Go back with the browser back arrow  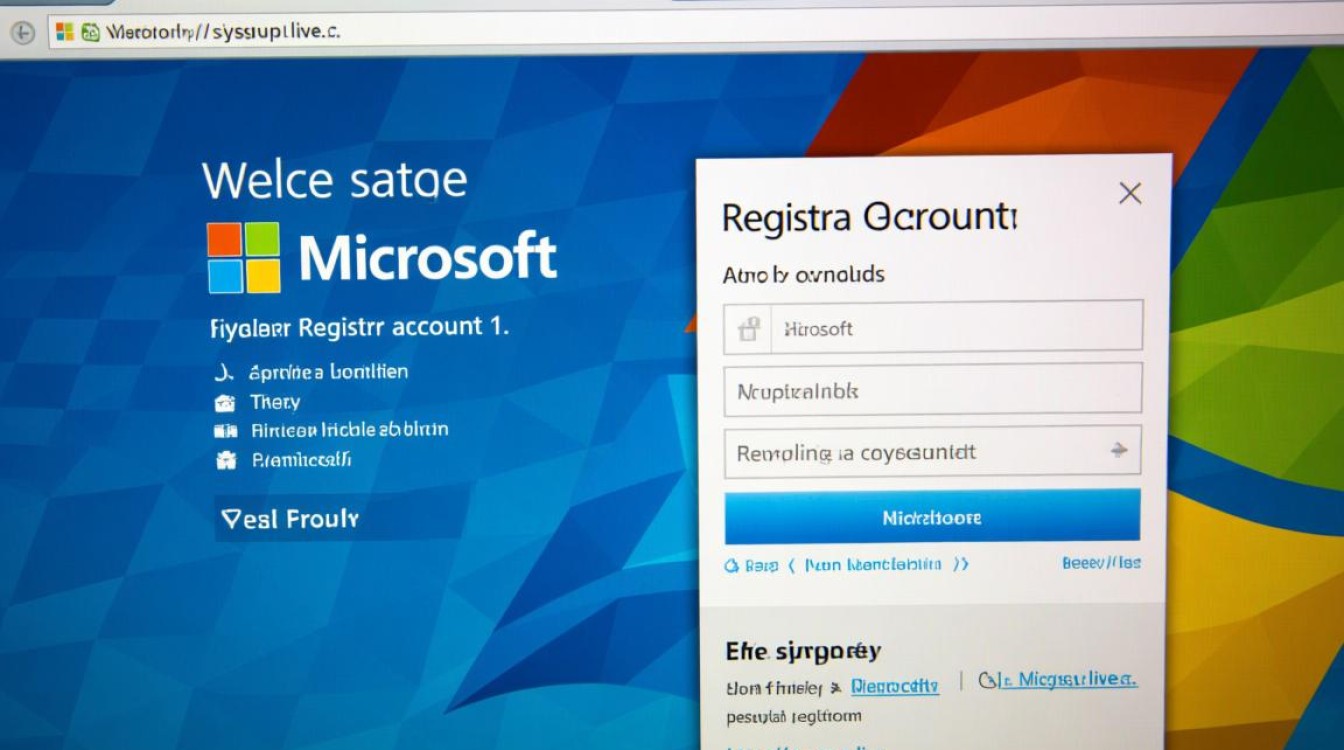(23, 32)
